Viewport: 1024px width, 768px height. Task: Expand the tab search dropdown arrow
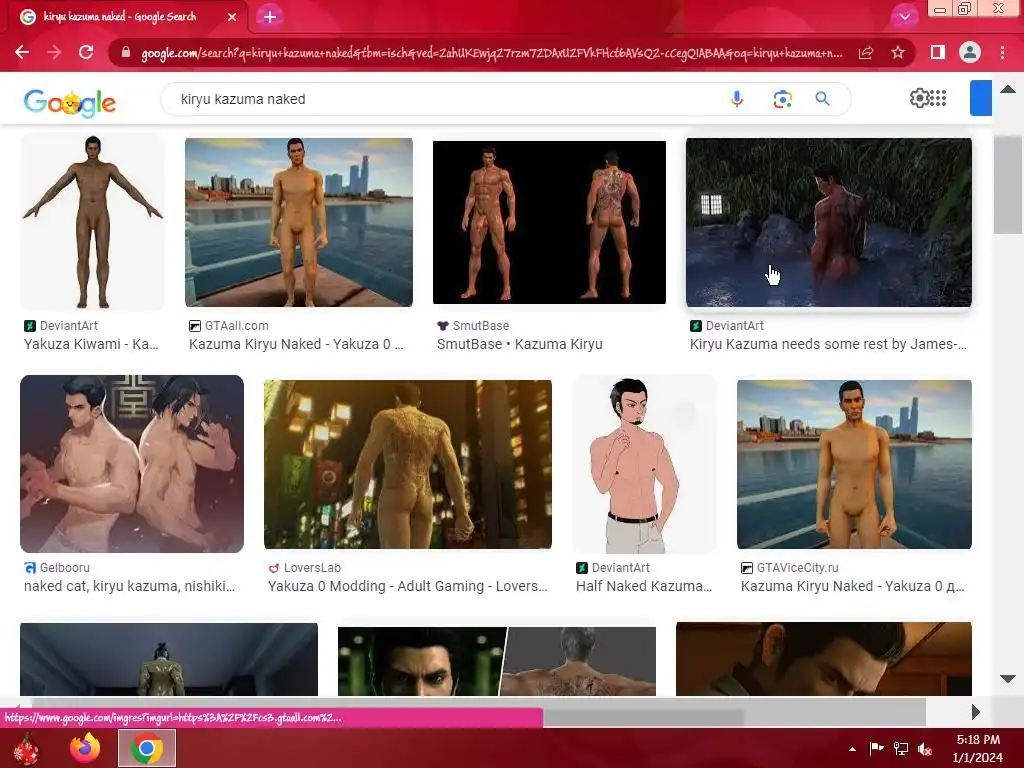click(x=904, y=17)
